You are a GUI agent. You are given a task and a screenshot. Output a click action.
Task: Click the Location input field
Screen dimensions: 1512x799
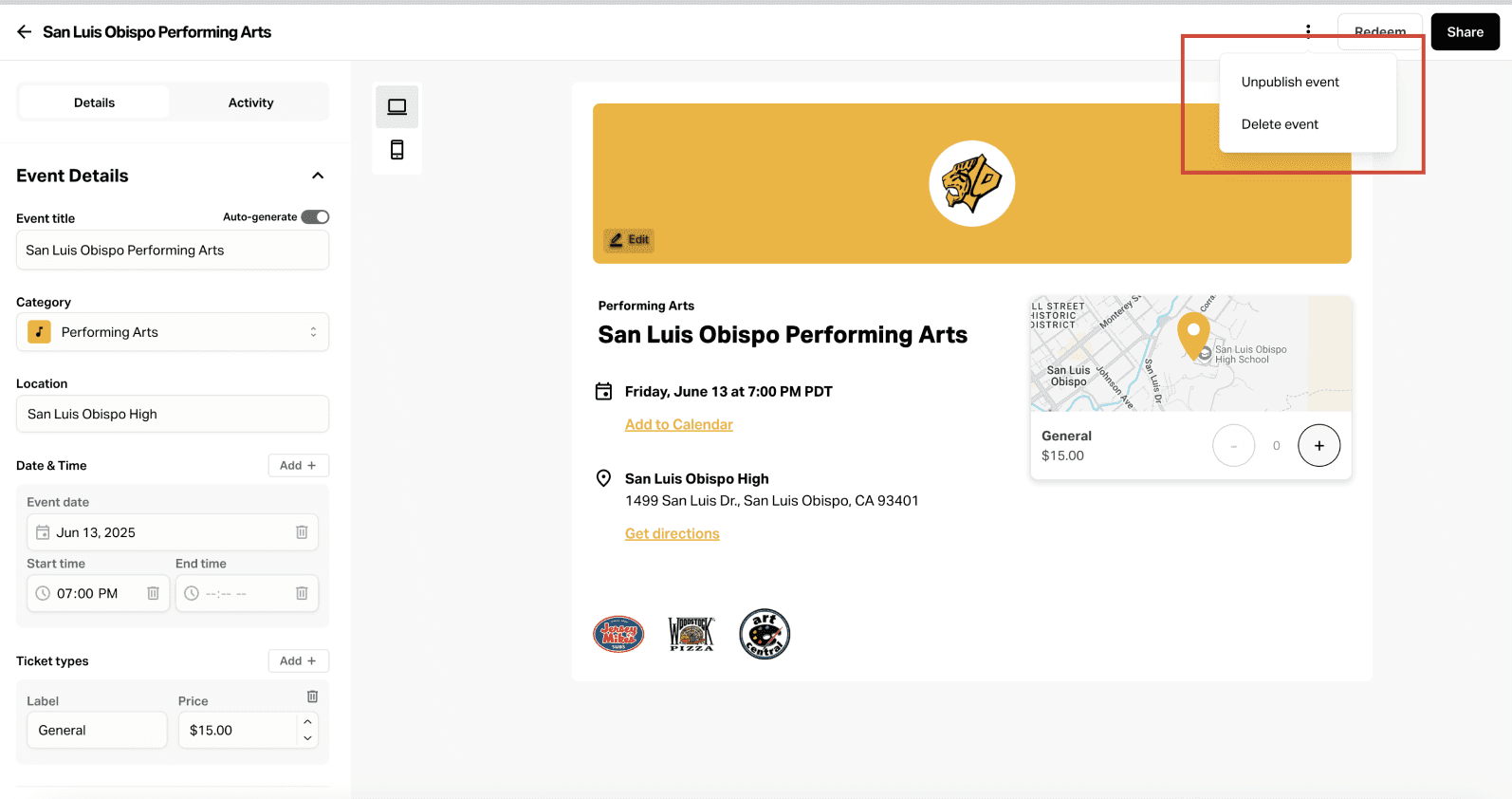click(173, 414)
